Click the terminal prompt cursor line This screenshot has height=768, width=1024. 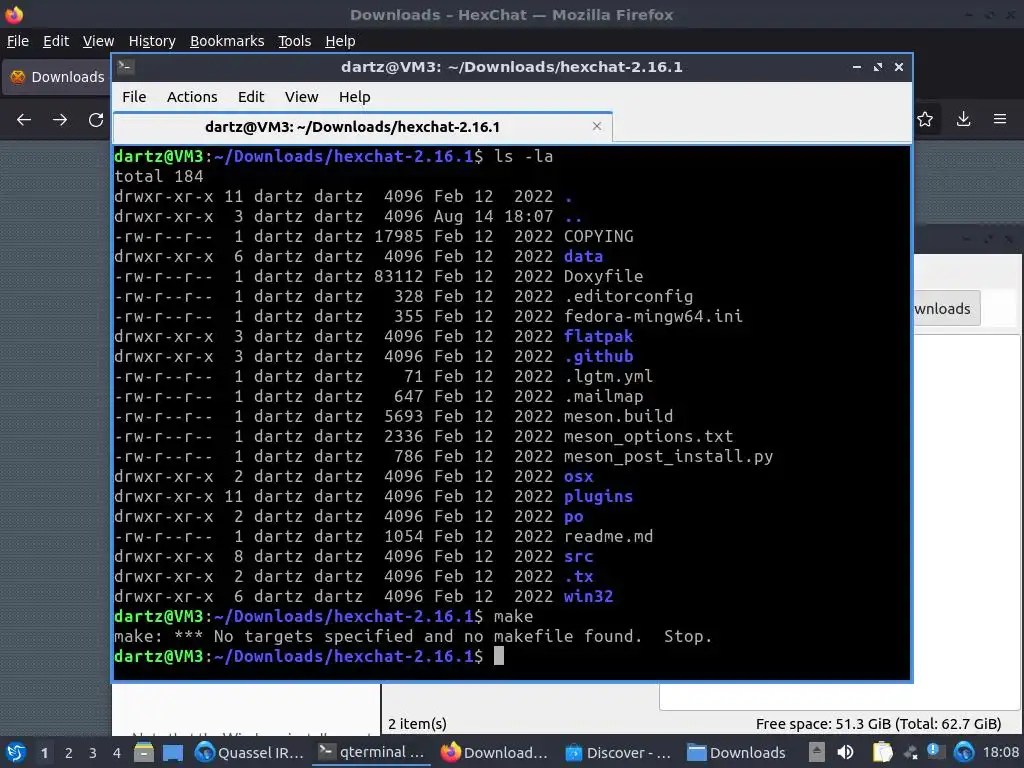[309, 656]
